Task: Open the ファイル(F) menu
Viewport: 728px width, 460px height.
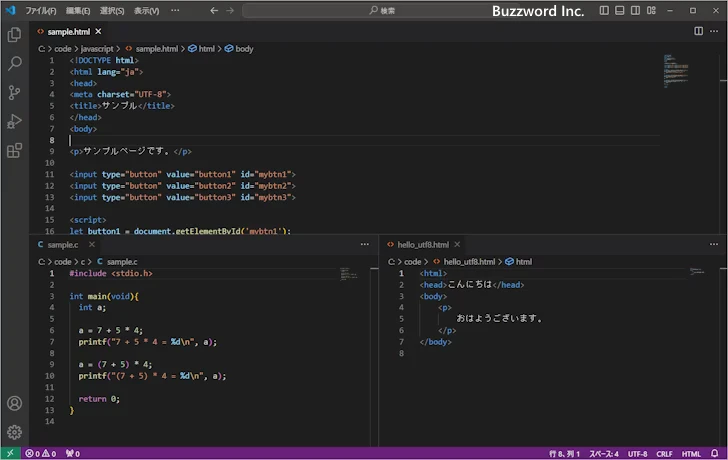Action: (x=40, y=10)
